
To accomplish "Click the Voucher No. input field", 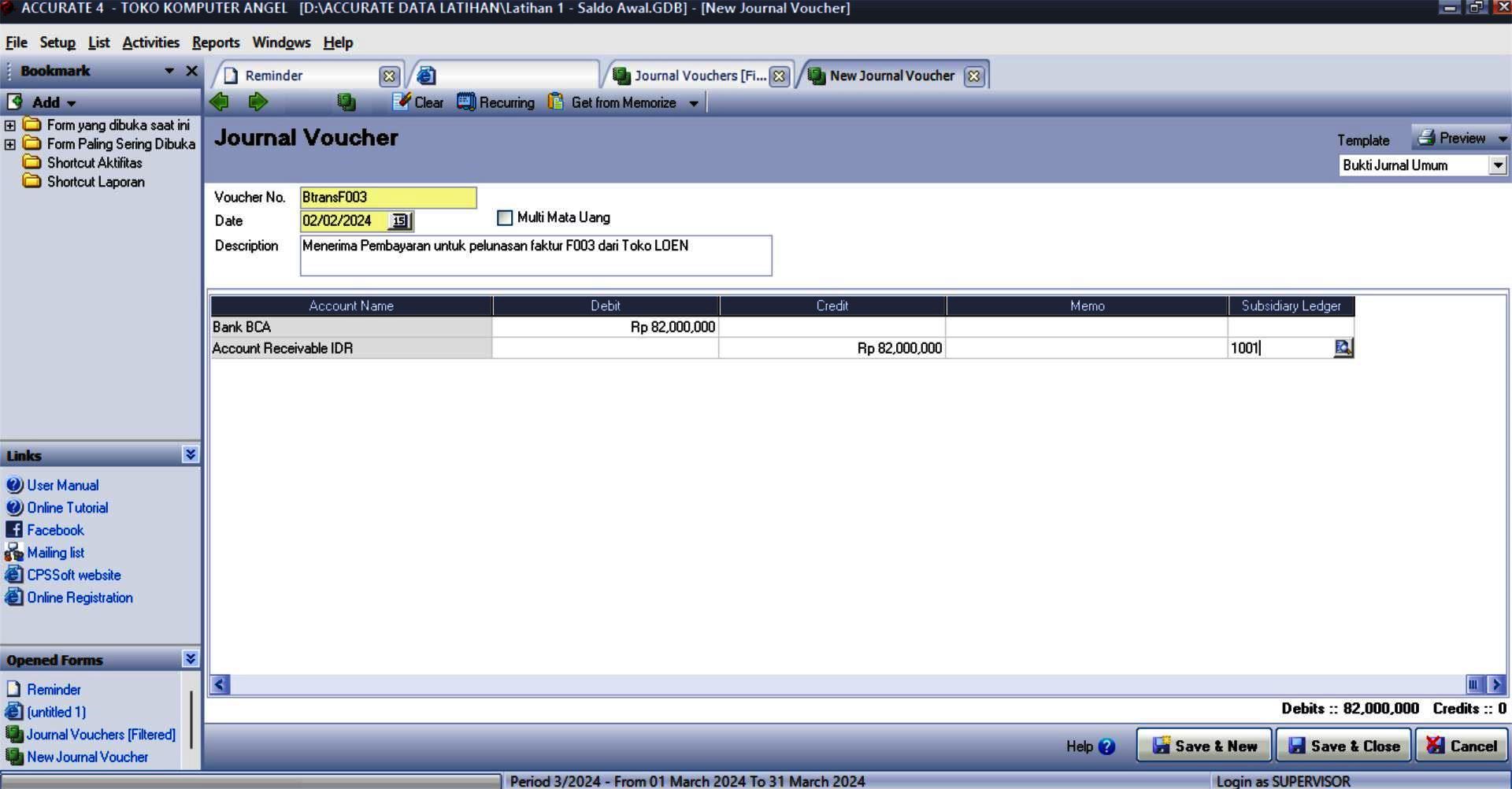I will pyautogui.click(x=387, y=197).
